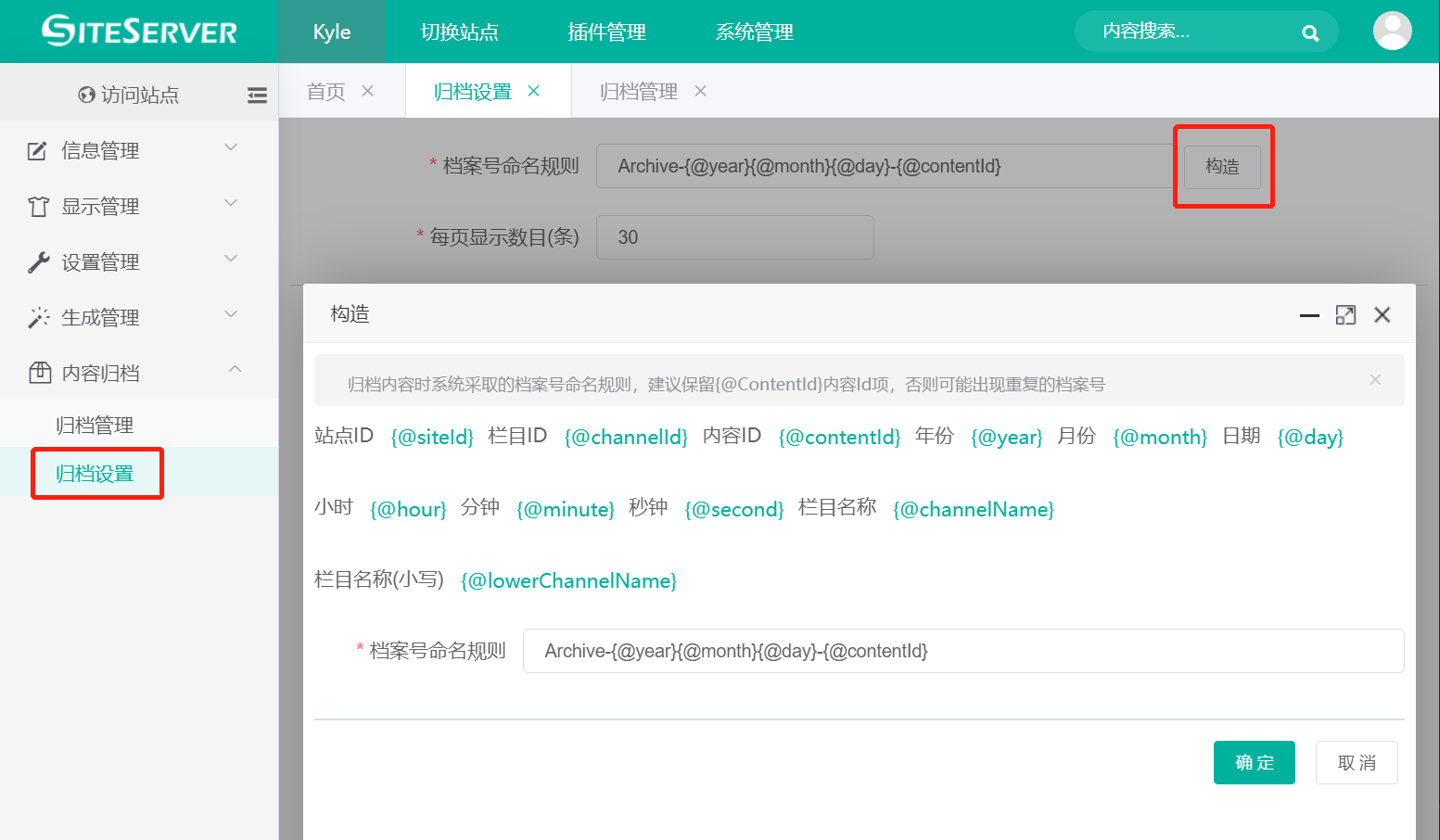Click the search magnifier icon

click(1309, 33)
